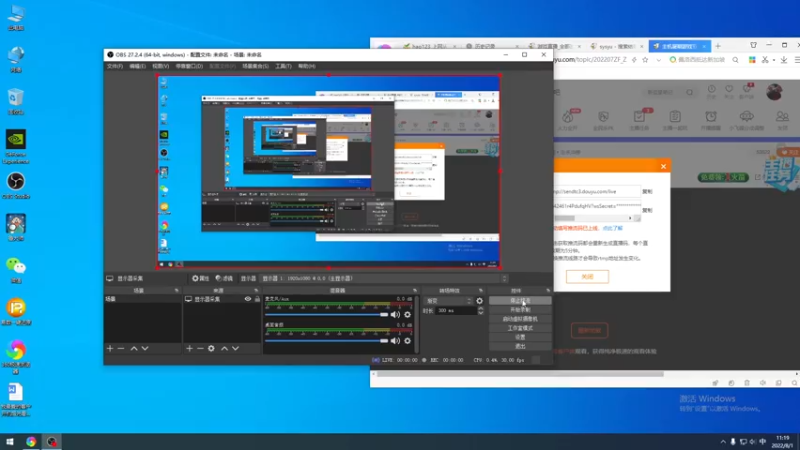Click the stop streaming button
800x450 pixels.
[520, 301]
